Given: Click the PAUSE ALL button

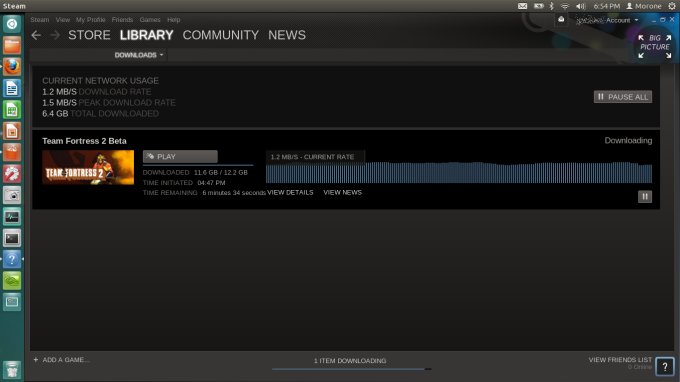Looking at the screenshot, I should [x=623, y=97].
